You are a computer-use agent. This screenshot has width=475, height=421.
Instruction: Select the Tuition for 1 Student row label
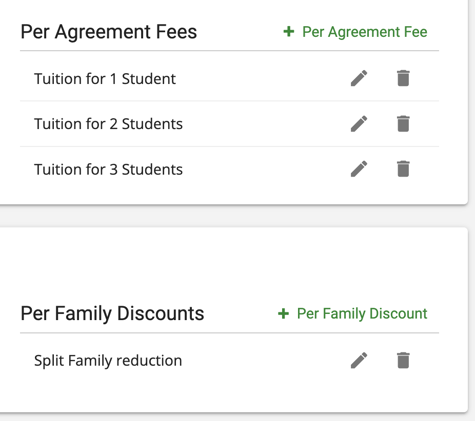(105, 79)
